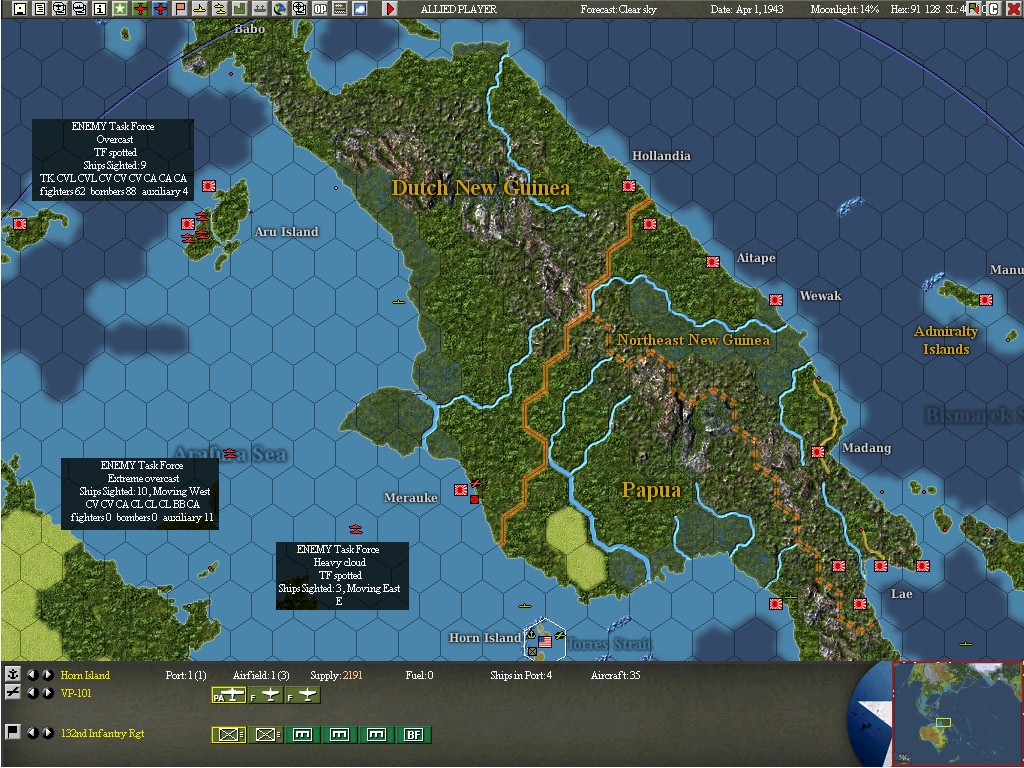Image resolution: width=1024 pixels, height=768 pixels.
Task: Select the first F fighter unit icon
Action: 265,696
